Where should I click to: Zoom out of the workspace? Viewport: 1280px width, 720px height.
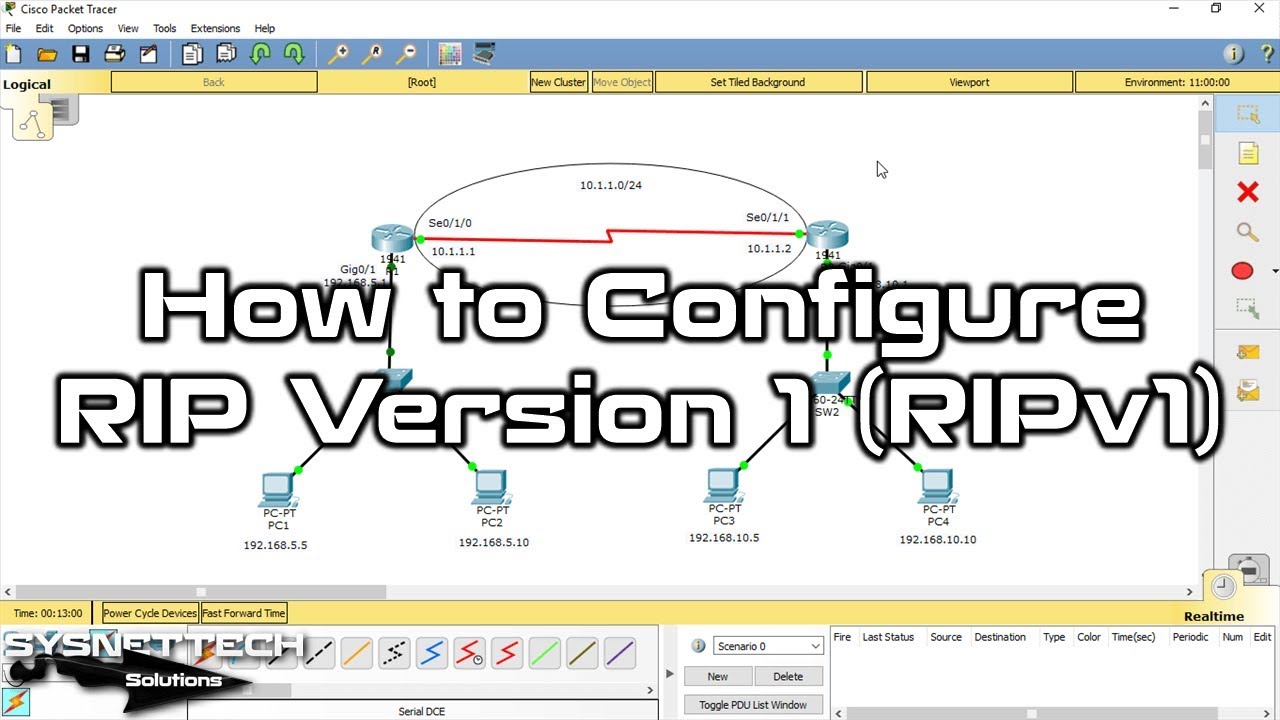point(406,54)
